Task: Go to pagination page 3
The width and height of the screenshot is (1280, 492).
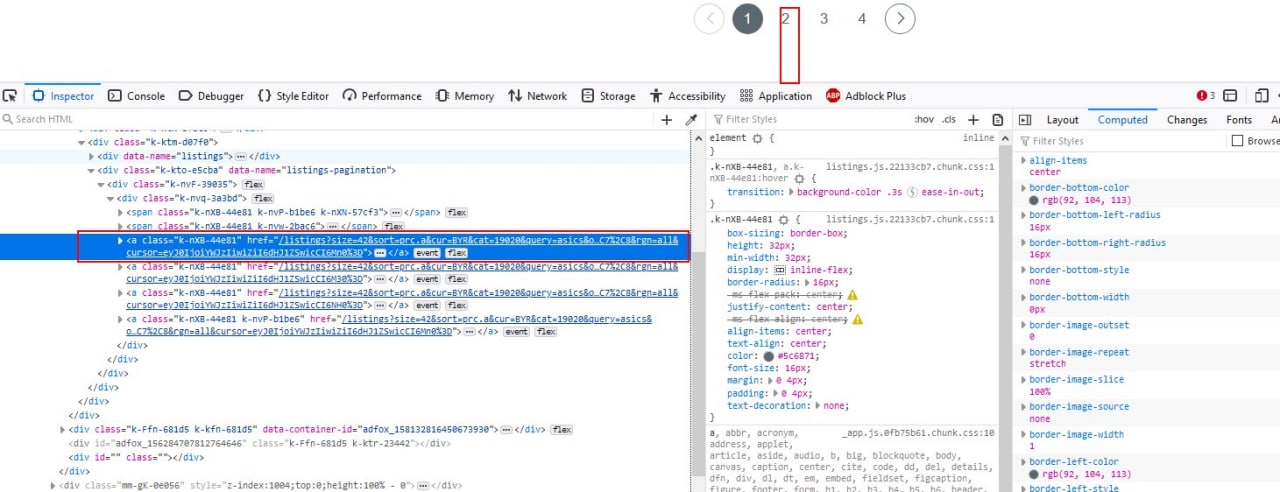Action: point(824,18)
